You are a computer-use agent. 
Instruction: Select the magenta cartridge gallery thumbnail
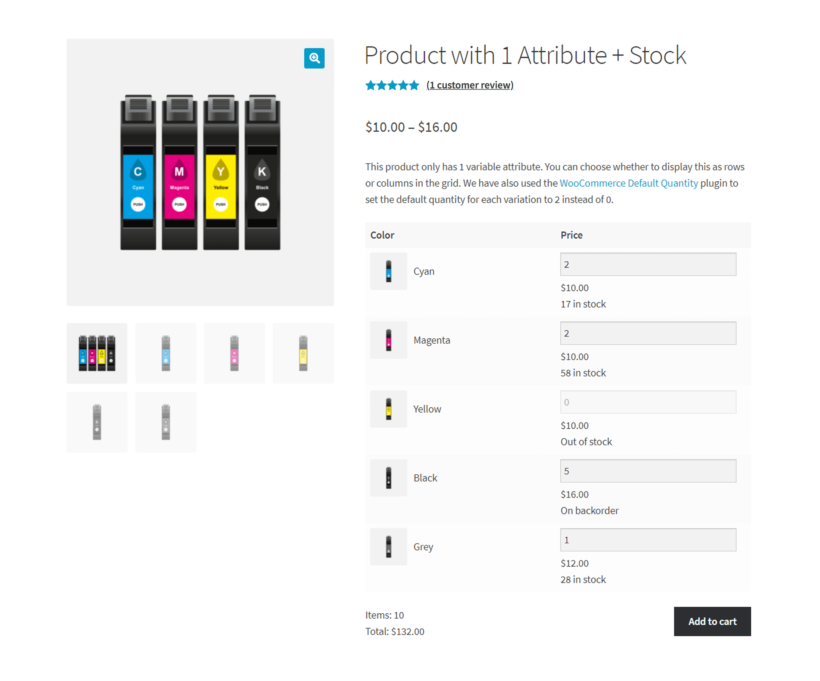click(234, 353)
